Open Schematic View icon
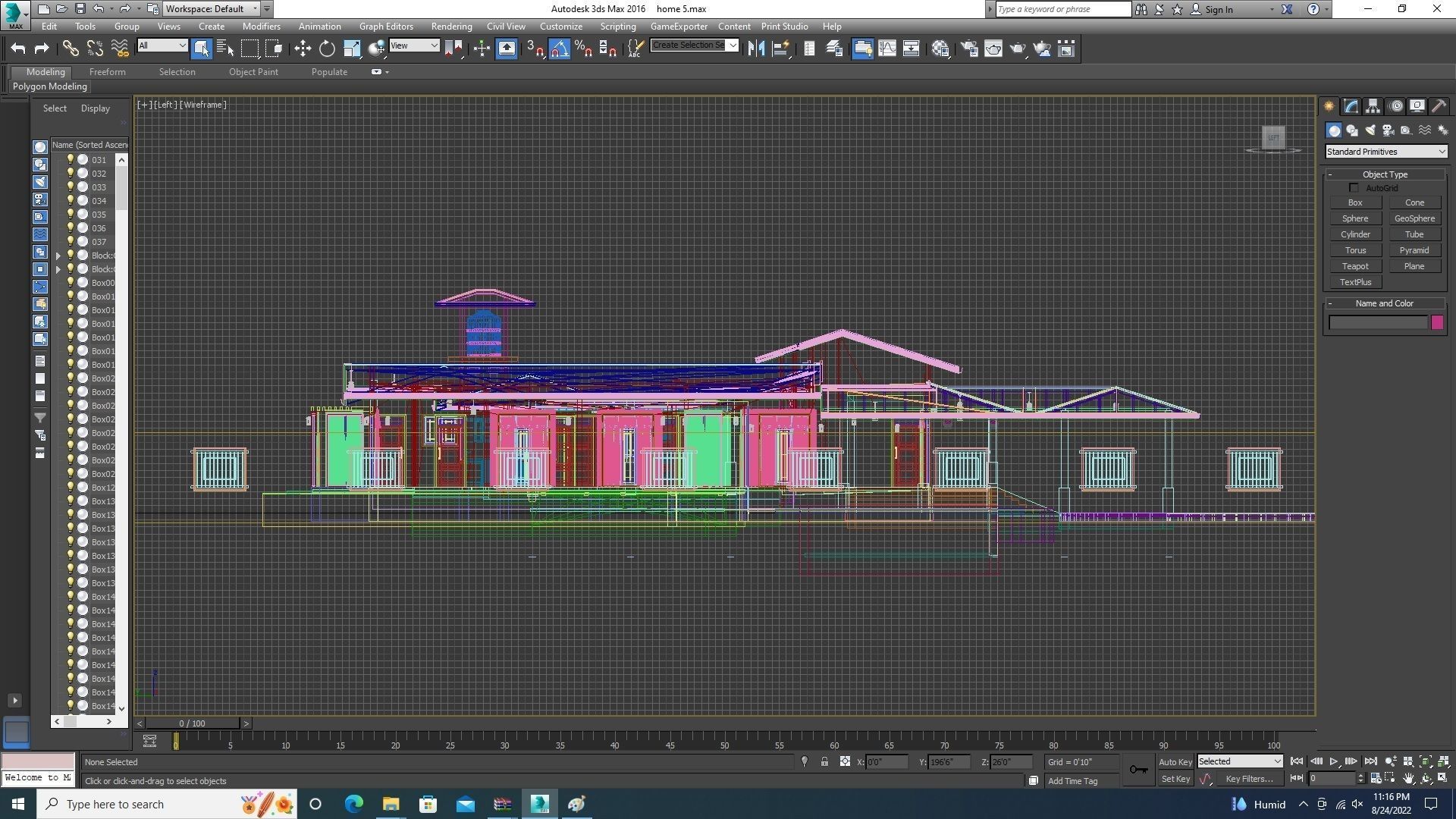 point(911,49)
